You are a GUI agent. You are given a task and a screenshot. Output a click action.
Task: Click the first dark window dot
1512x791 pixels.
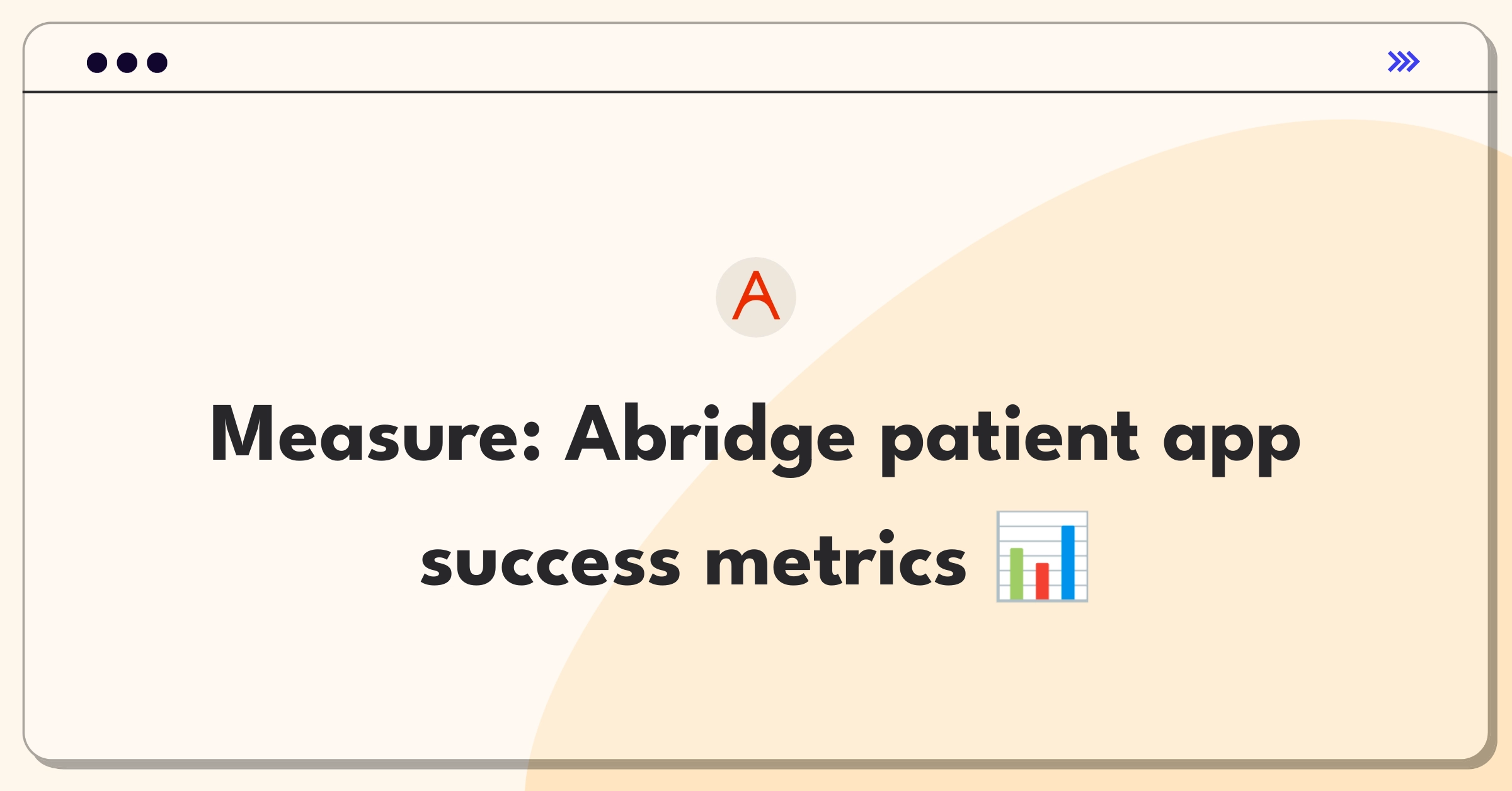pyautogui.click(x=97, y=63)
